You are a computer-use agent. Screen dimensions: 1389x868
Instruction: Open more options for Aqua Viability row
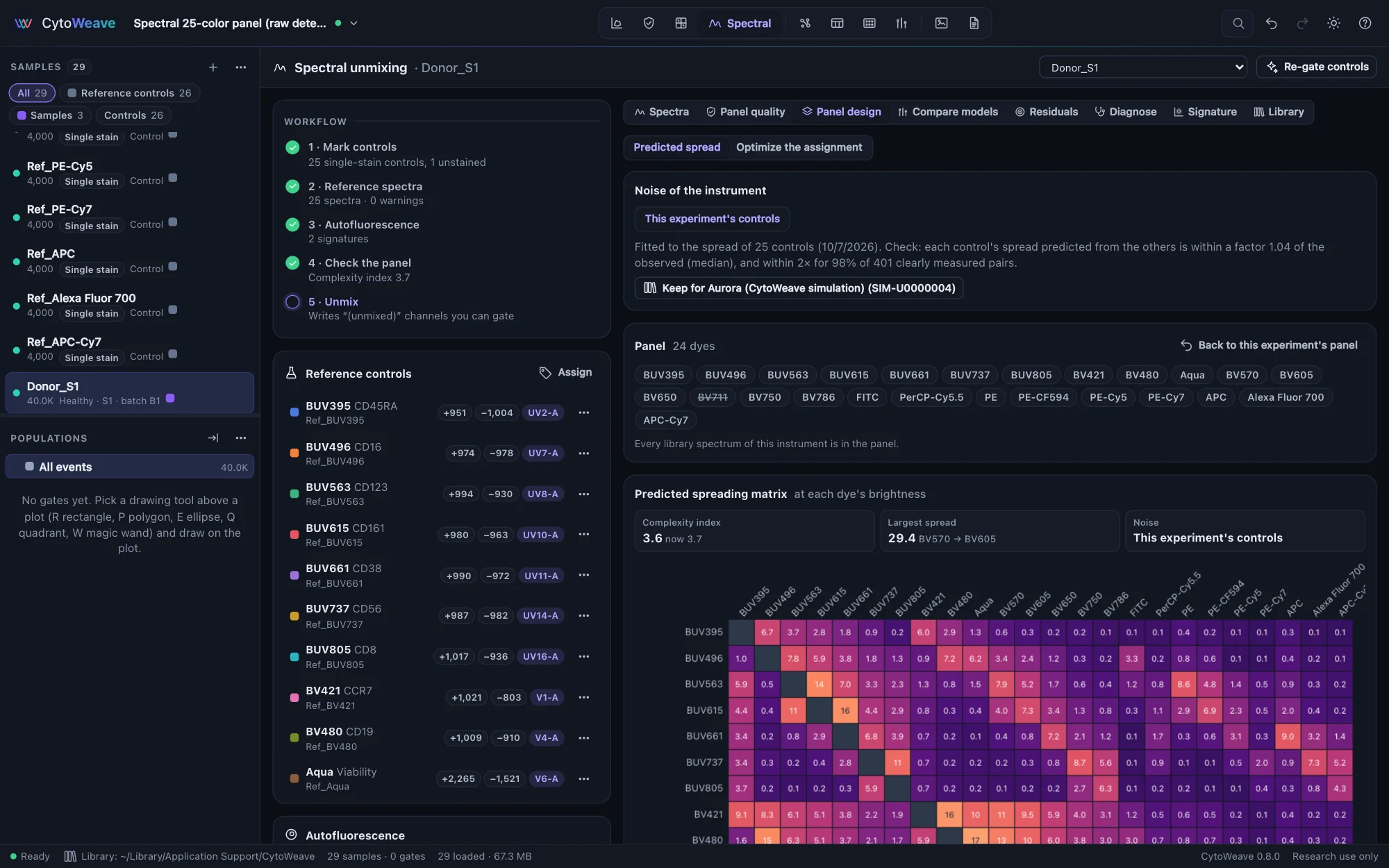[x=584, y=779]
